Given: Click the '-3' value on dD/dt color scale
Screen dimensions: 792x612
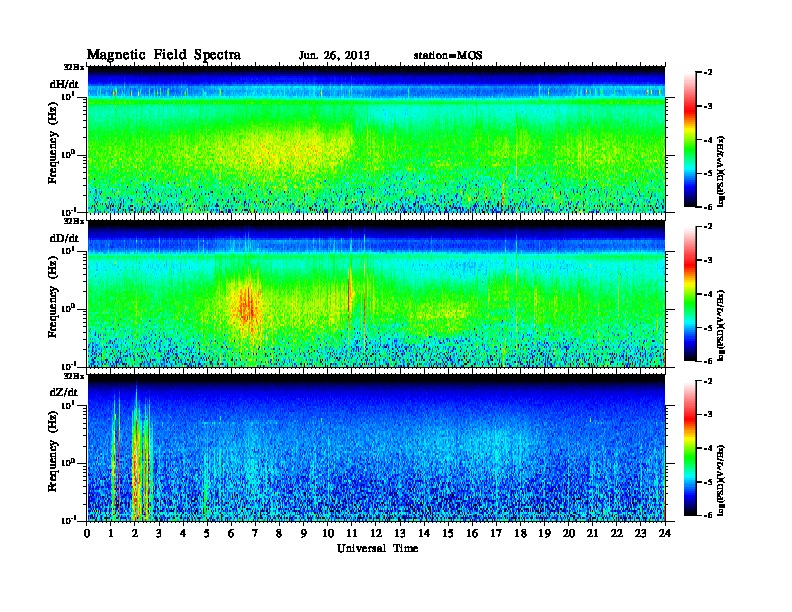Looking at the screenshot, I should [x=708, y=260].
